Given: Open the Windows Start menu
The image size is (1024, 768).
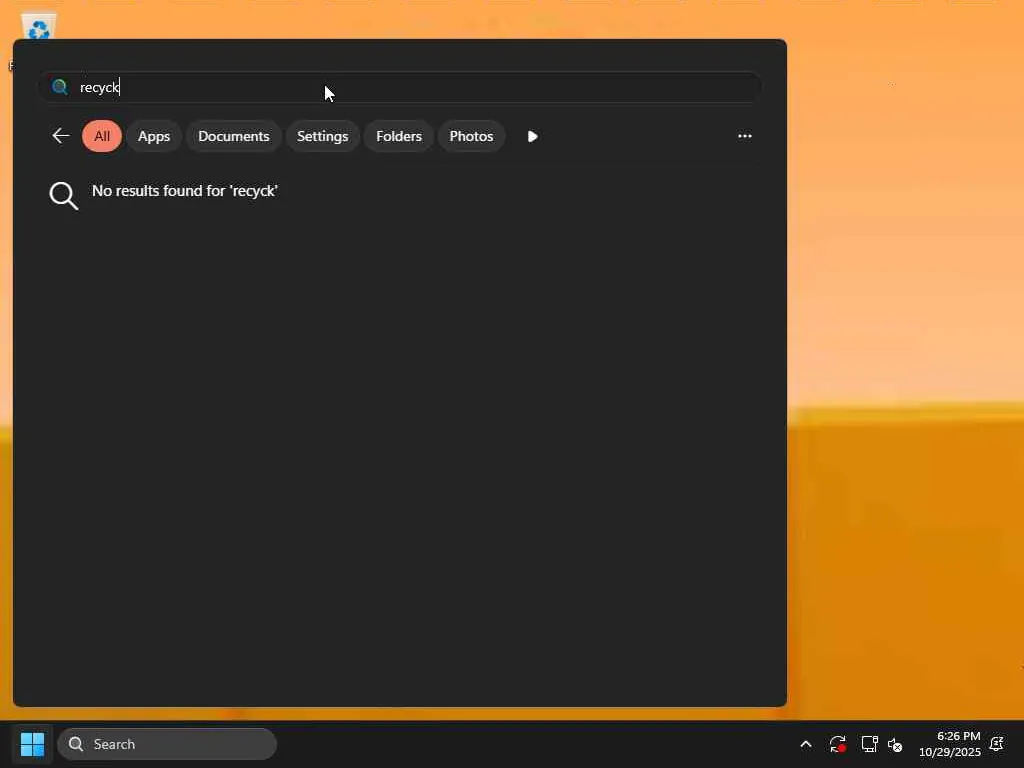Looking at the screenshot, I should 32,744.
